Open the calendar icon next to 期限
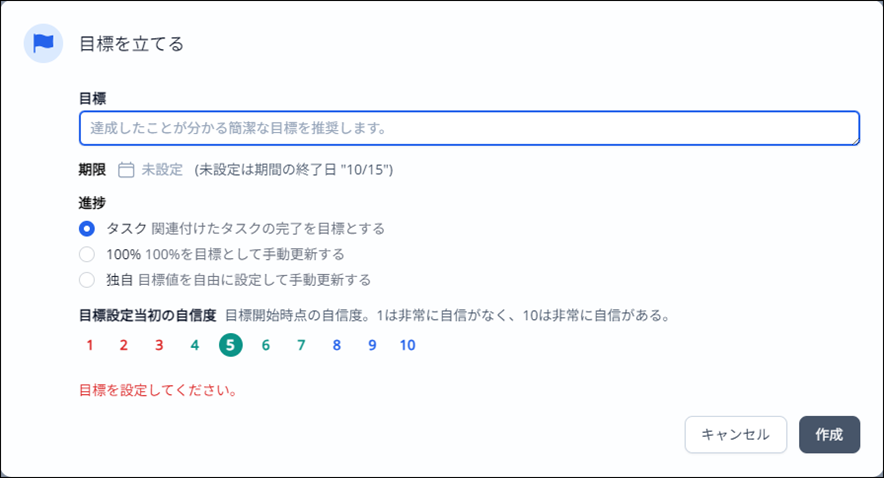The height and width of the screenshot is (478, 884). click(126, 170)
